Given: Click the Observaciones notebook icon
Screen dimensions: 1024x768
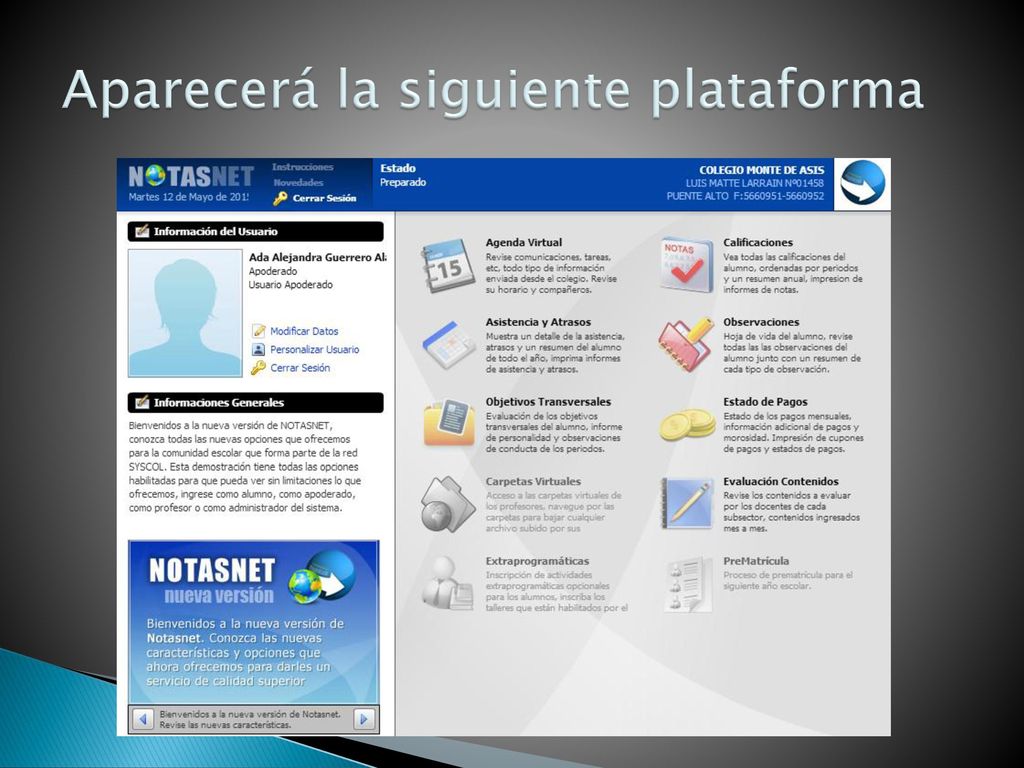Looking at the screenshot, I should [x=686, y=344].
